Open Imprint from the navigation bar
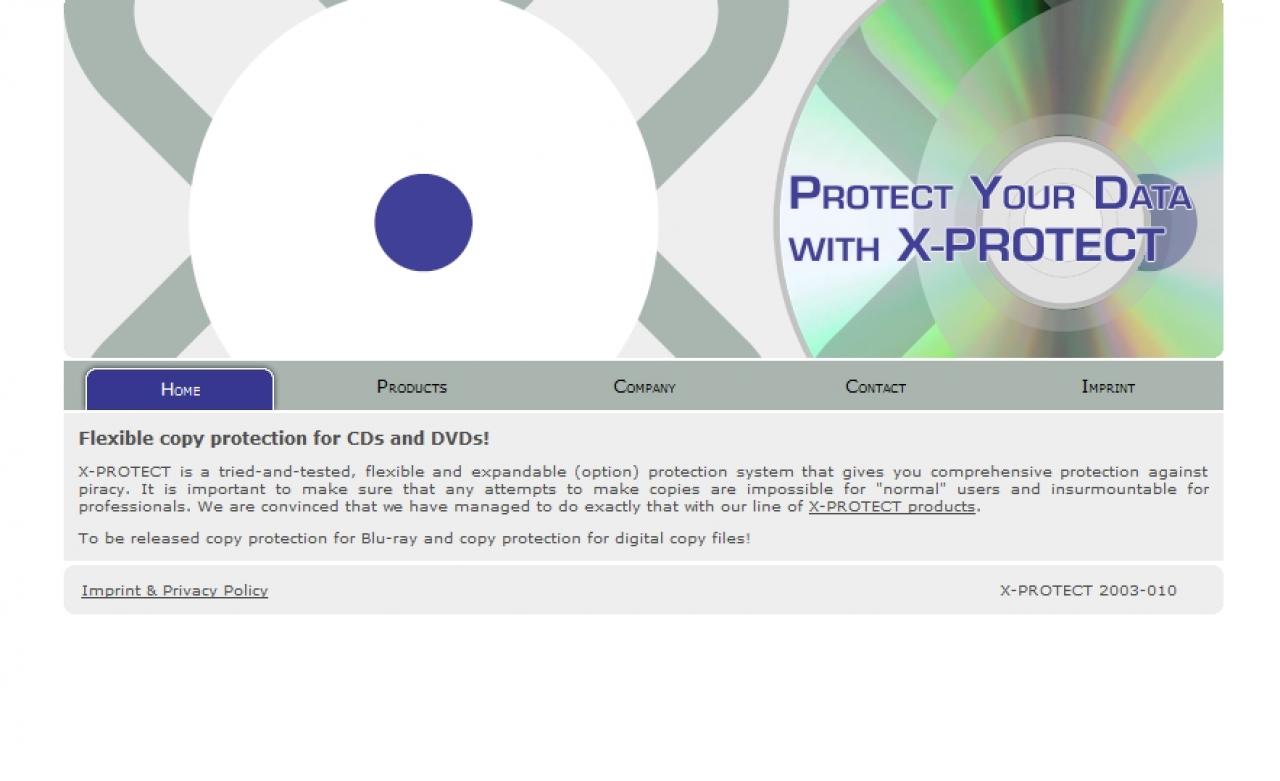This screenshot has height=781, width=1280. point(1108,387)
